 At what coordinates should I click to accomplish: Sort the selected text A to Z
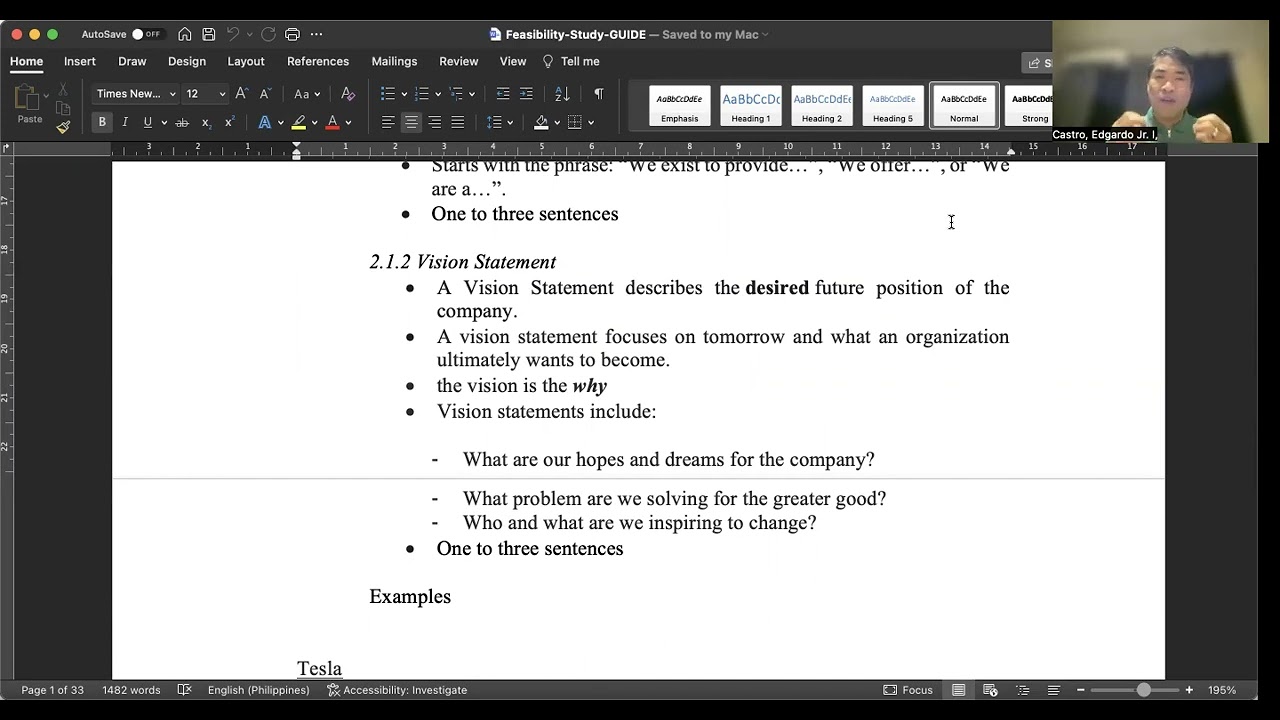[x=562, y=93]
